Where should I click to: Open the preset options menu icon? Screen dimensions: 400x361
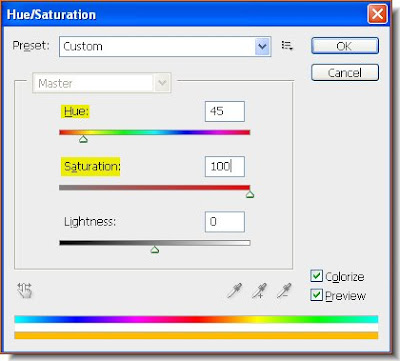coord(287,45)
